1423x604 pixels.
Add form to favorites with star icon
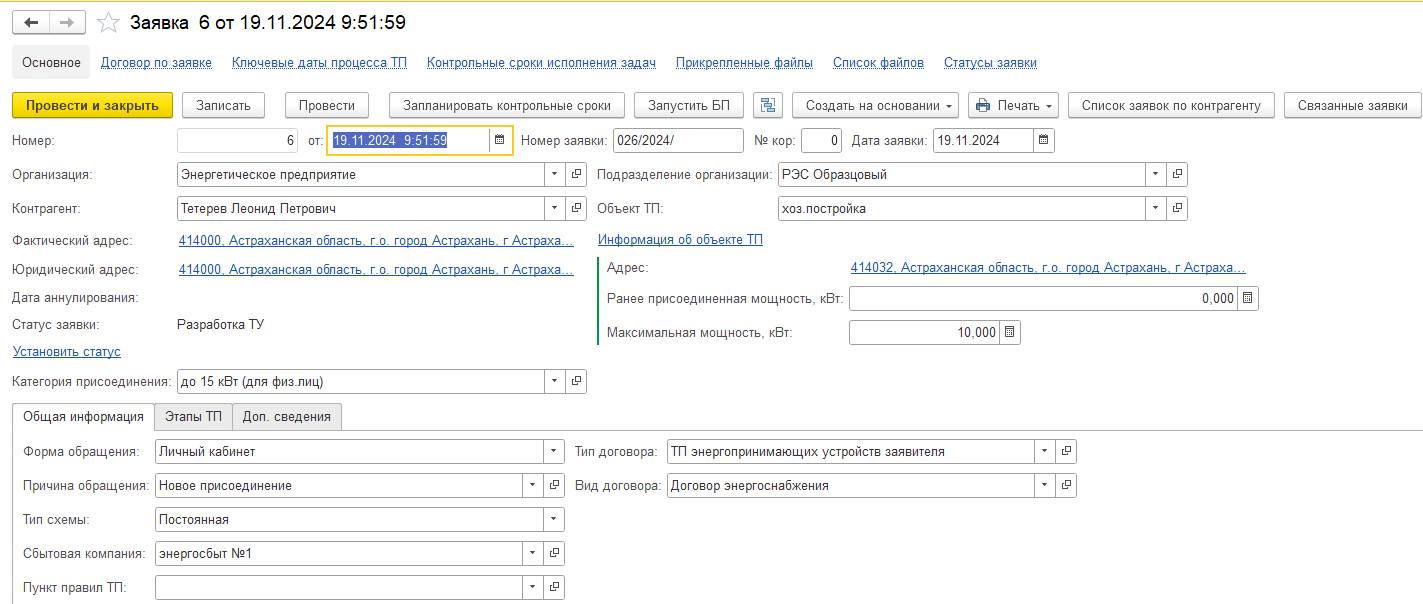point(110,22)
